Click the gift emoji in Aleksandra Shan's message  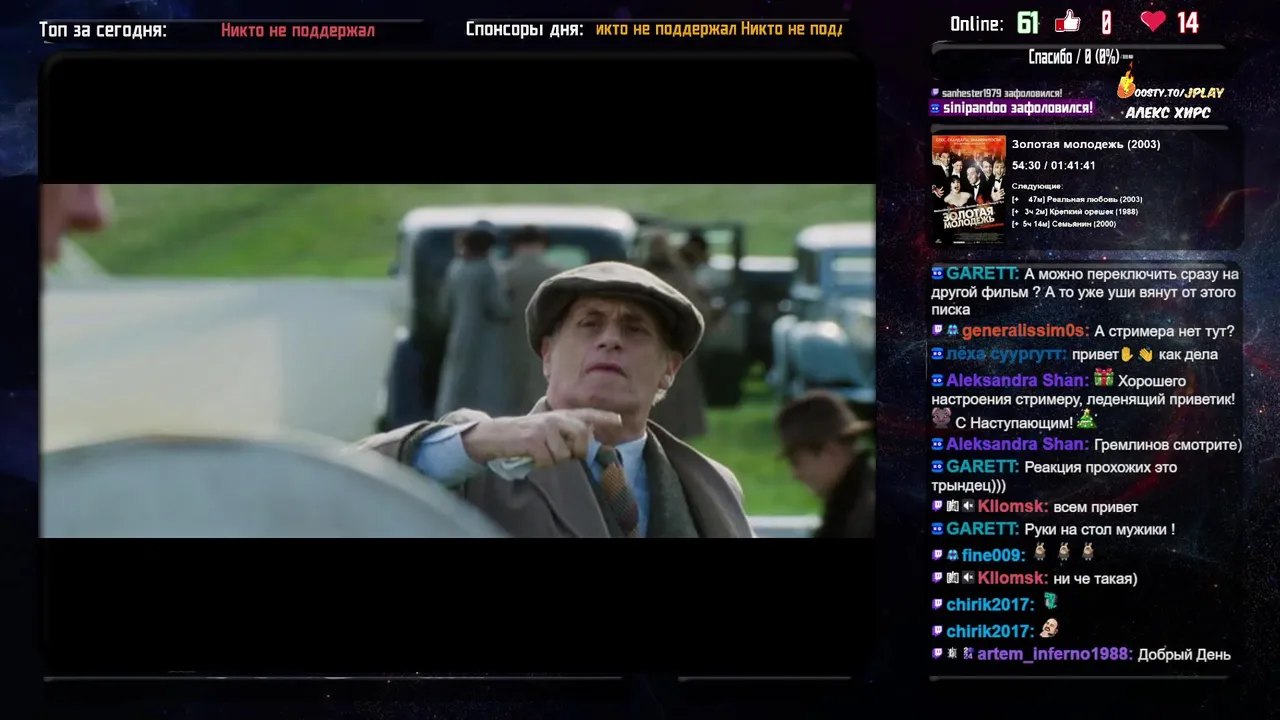(x=1103, y=378)
